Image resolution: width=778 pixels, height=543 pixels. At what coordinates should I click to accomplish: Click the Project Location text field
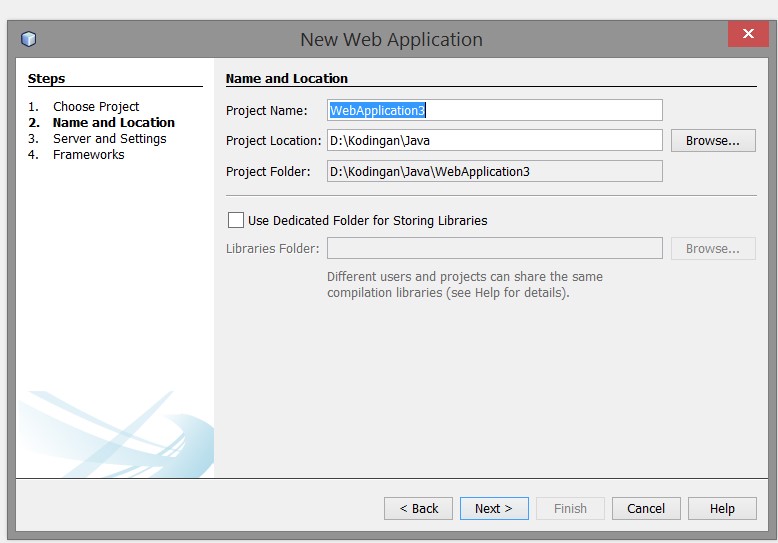tap(495, 140)
